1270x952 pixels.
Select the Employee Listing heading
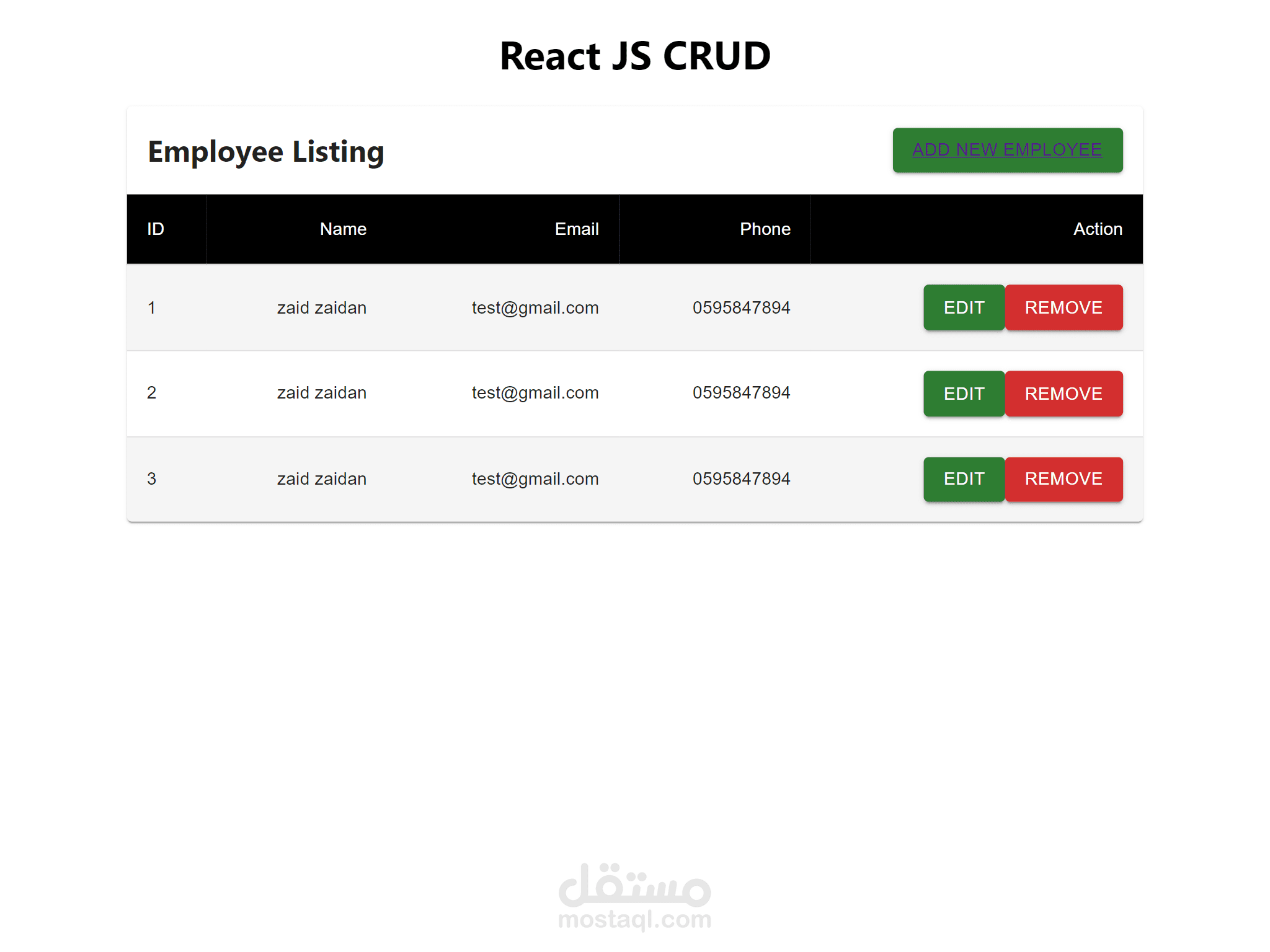coord(266,152)
